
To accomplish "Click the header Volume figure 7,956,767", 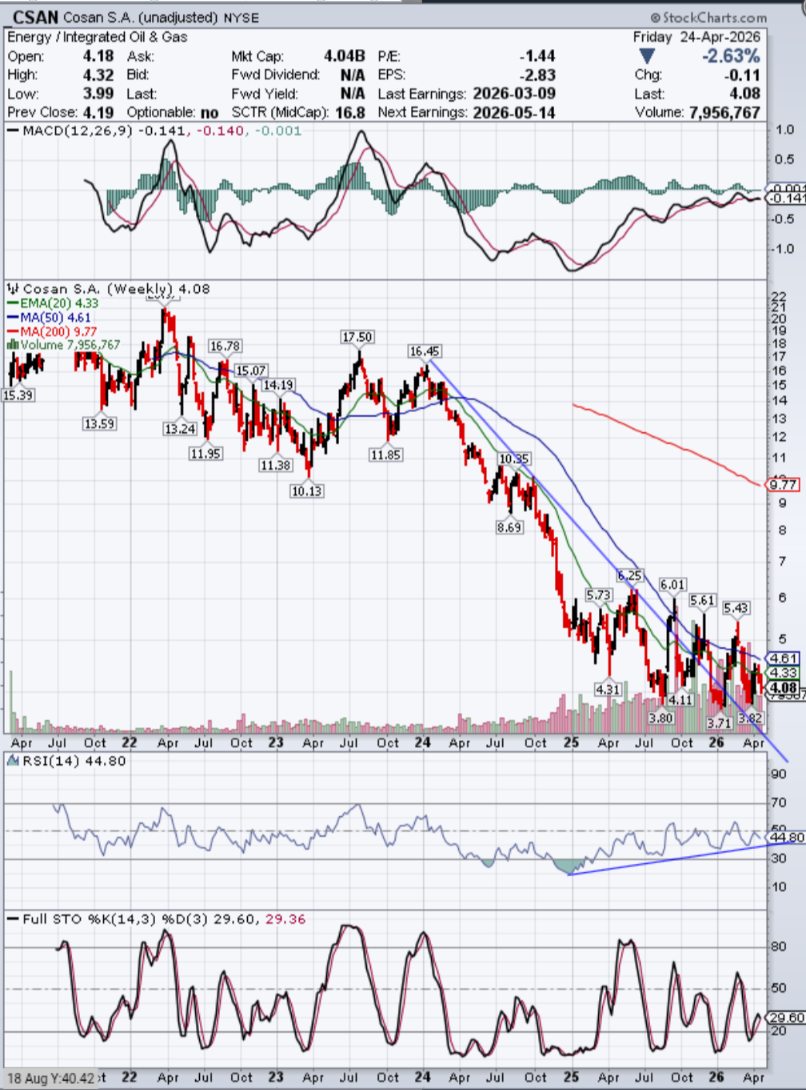I will point(725,113).
